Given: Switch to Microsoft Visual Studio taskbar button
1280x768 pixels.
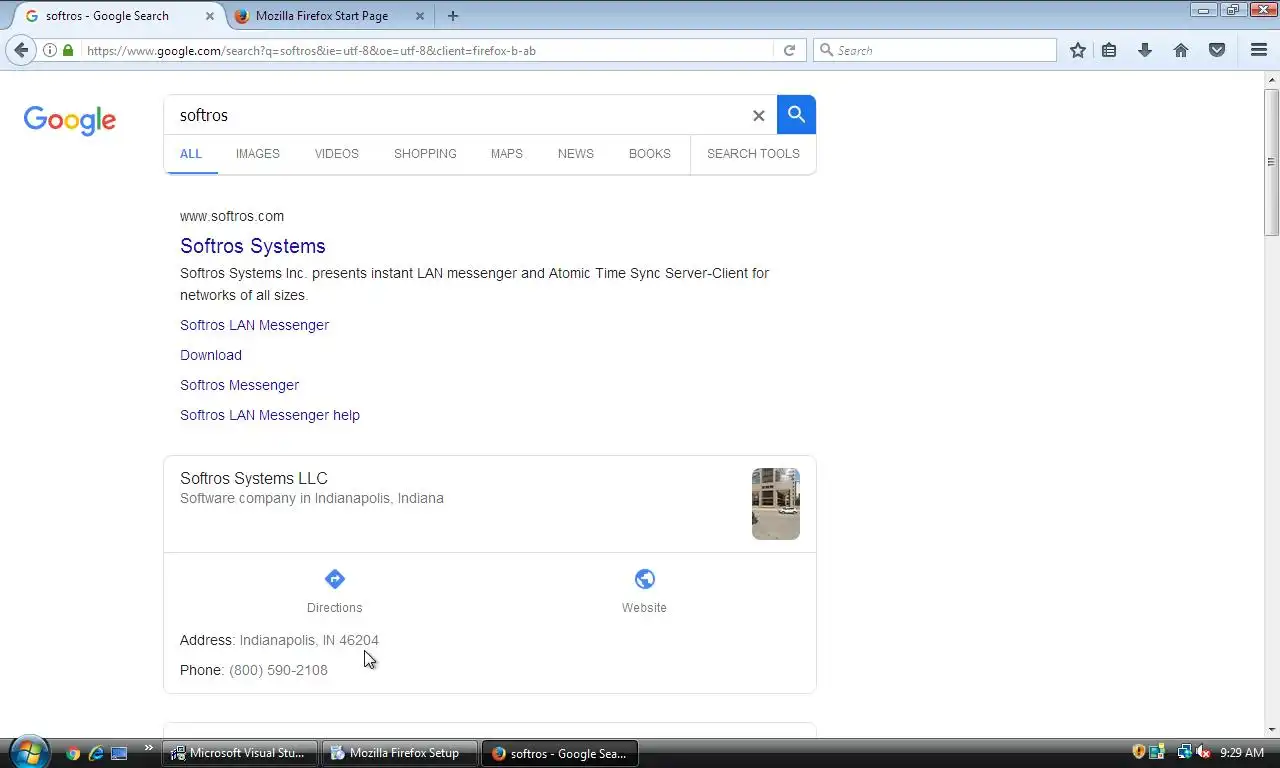Looking at the screenshot, I should coord(241,753).
